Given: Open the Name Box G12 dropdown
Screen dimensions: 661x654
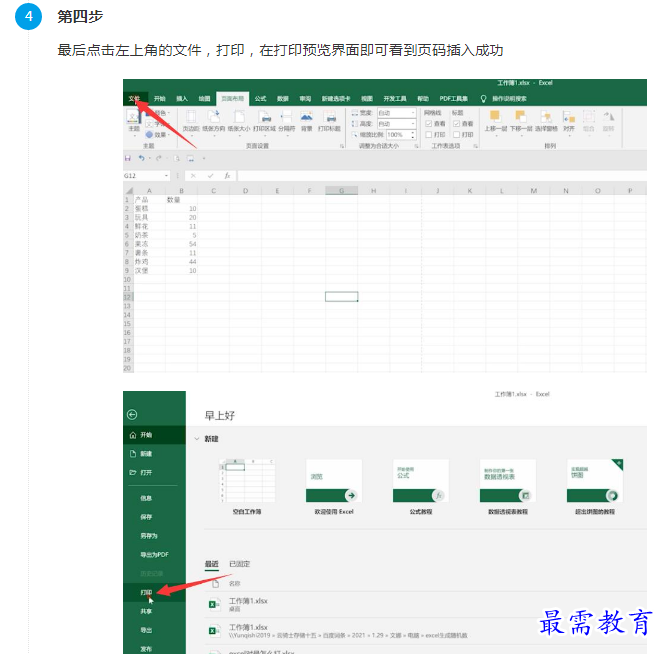Looking at the screenshot, I should [x=167, y=175].
